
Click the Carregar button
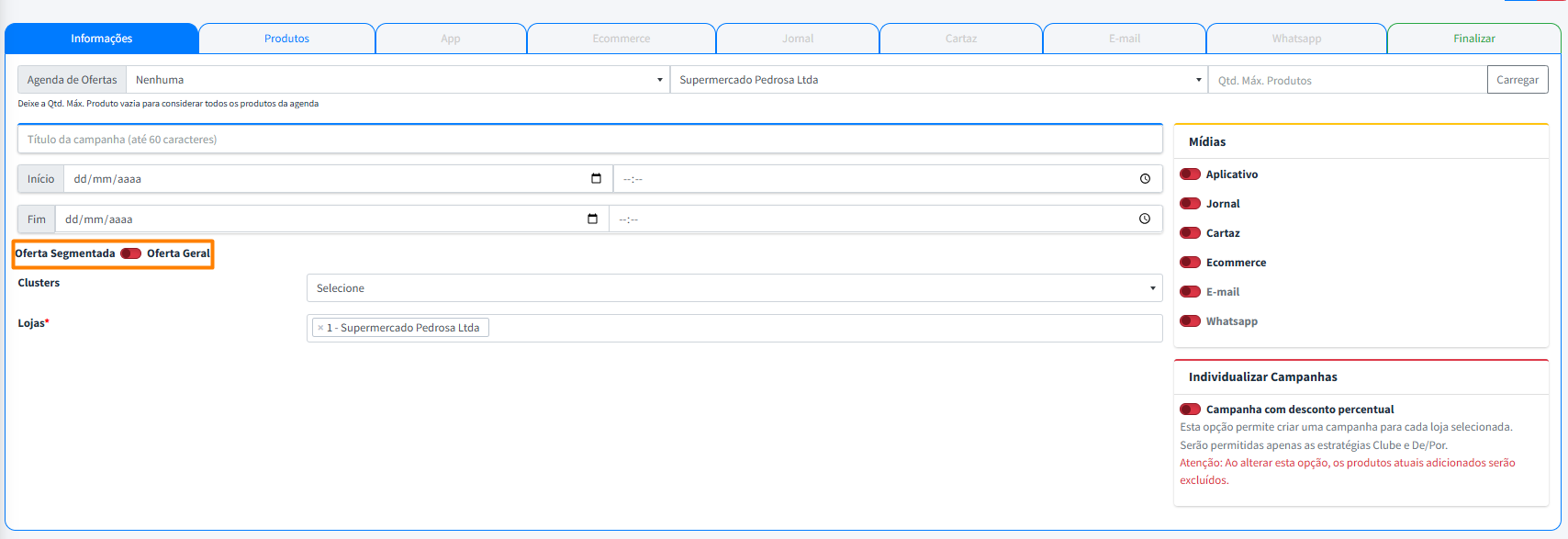click(x=1517, y=80)
